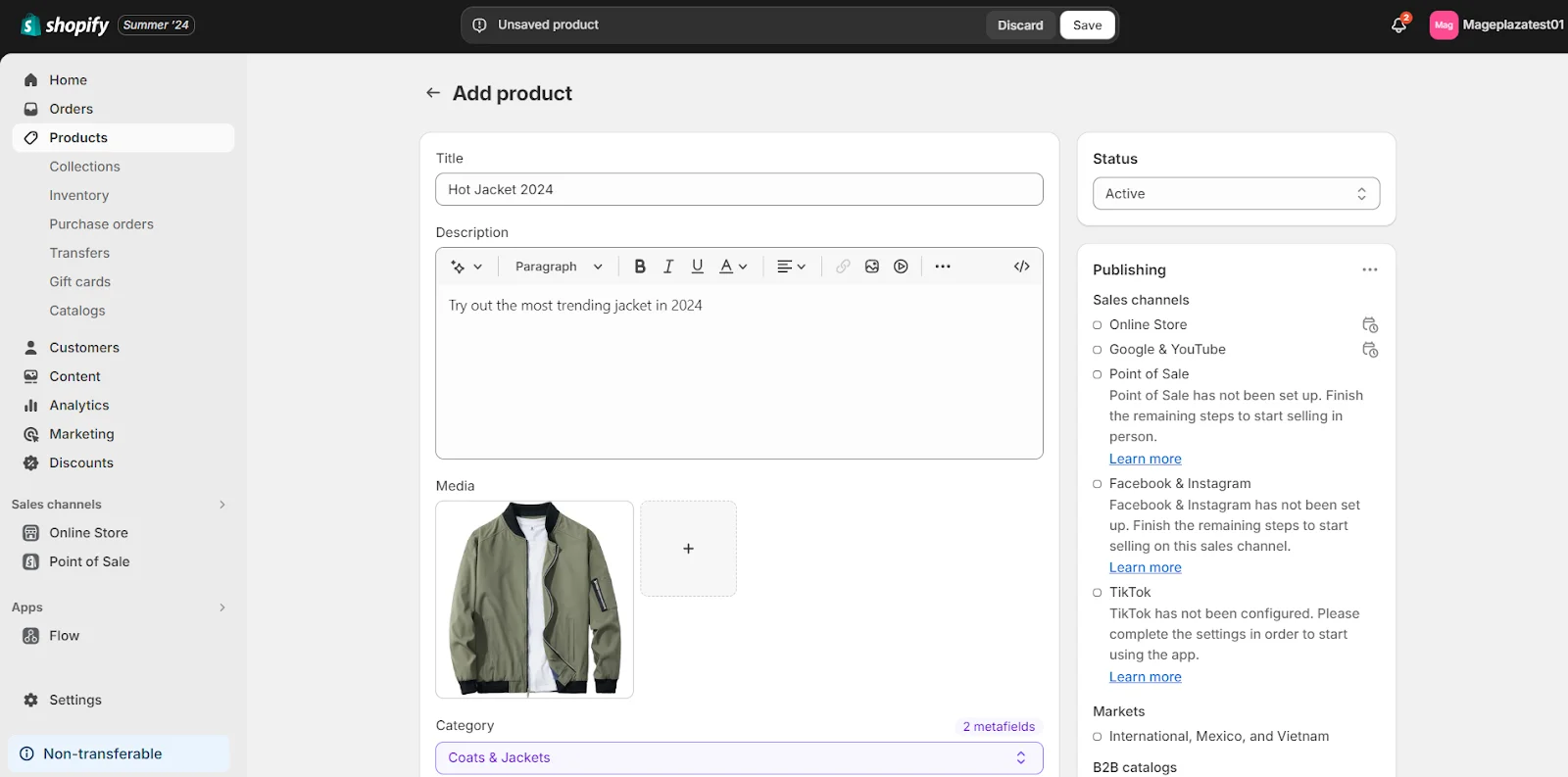Click the Settings gear icon
Screen dimensions: 1568x777
[x=31, y=701]
